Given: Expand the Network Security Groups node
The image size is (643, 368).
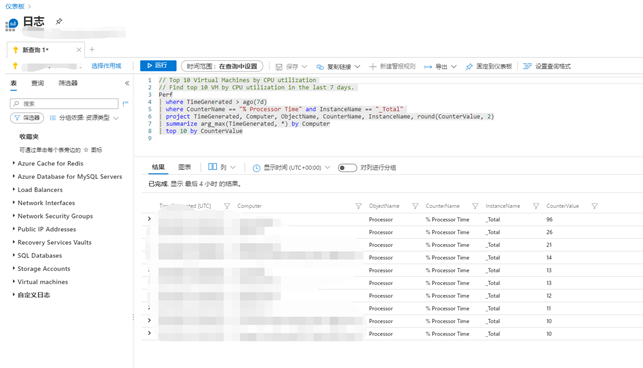Looking at the screenshot, I should (14, 215).
